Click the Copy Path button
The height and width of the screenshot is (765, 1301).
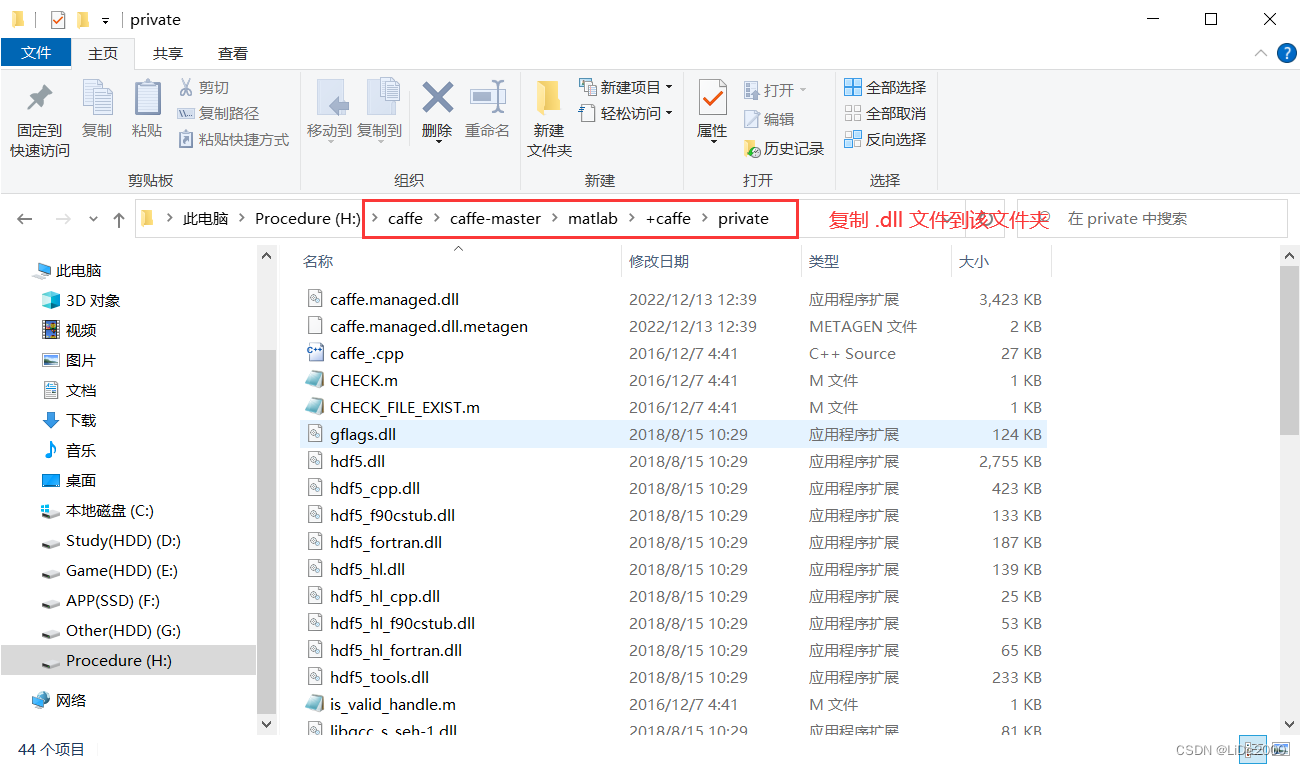(218, 114)
